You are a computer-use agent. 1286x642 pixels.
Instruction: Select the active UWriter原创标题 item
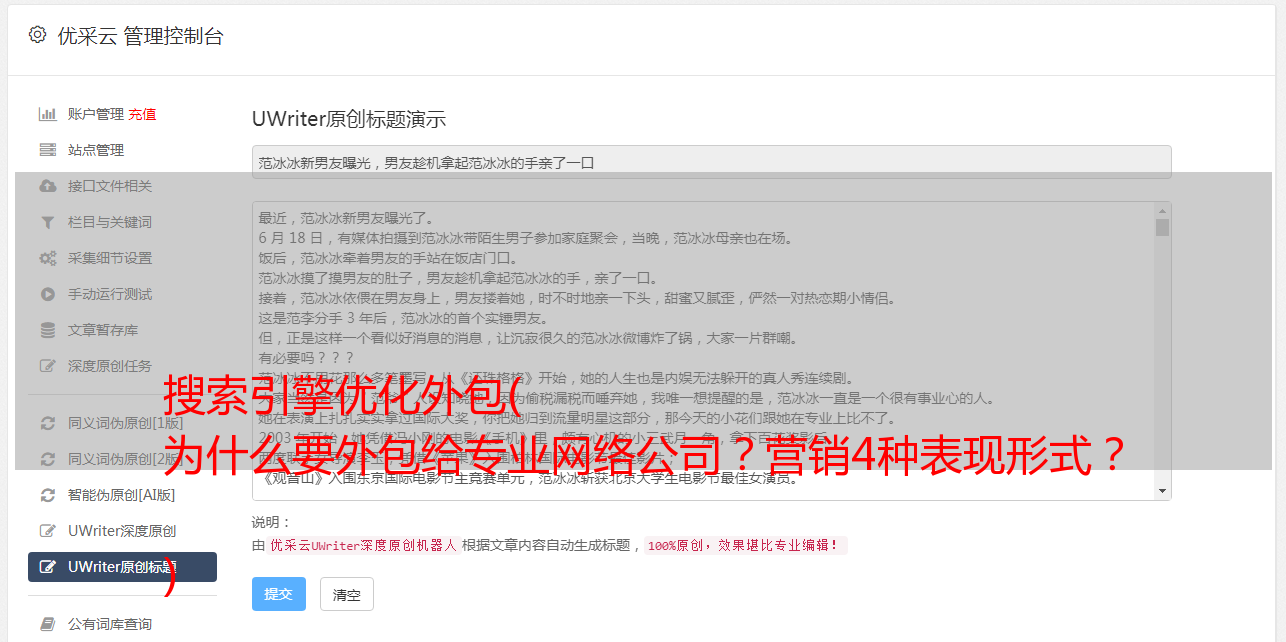[x=122, y=567]
